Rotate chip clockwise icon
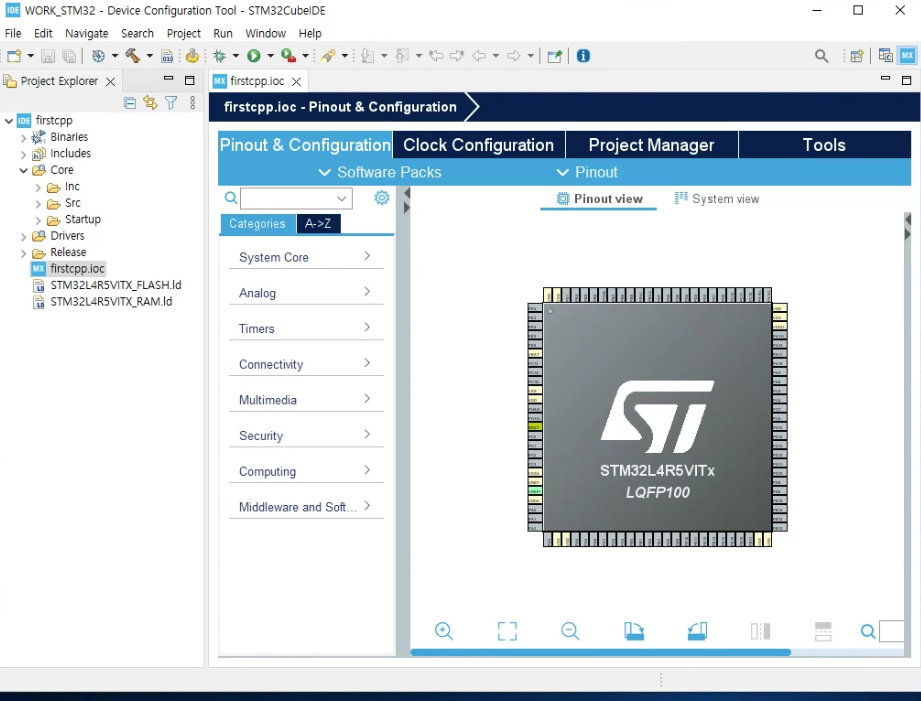This screenshot has width=921, height=701. pos(634,631)
